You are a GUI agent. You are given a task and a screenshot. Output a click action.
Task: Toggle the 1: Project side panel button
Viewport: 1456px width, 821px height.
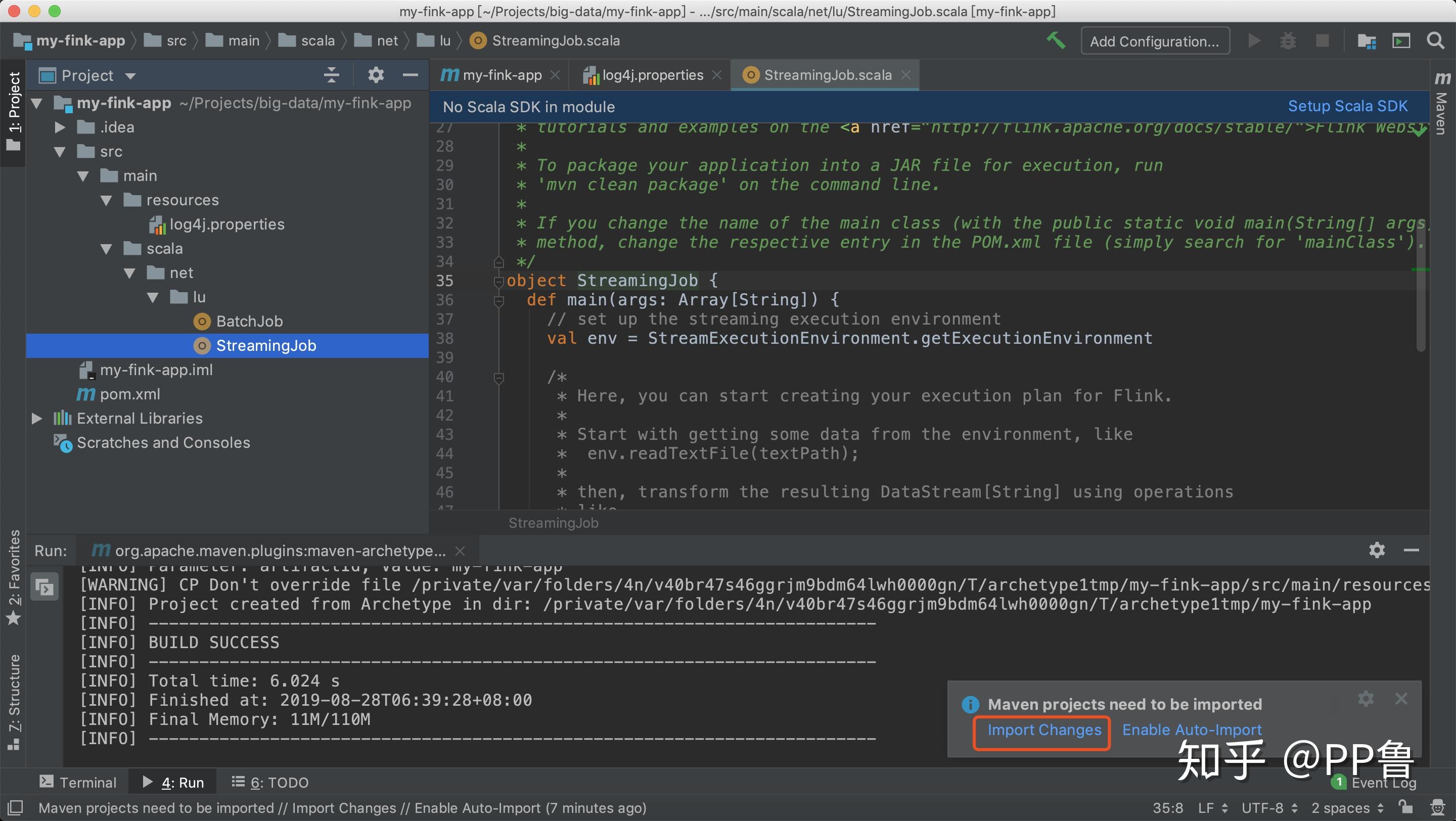(14, 111)
